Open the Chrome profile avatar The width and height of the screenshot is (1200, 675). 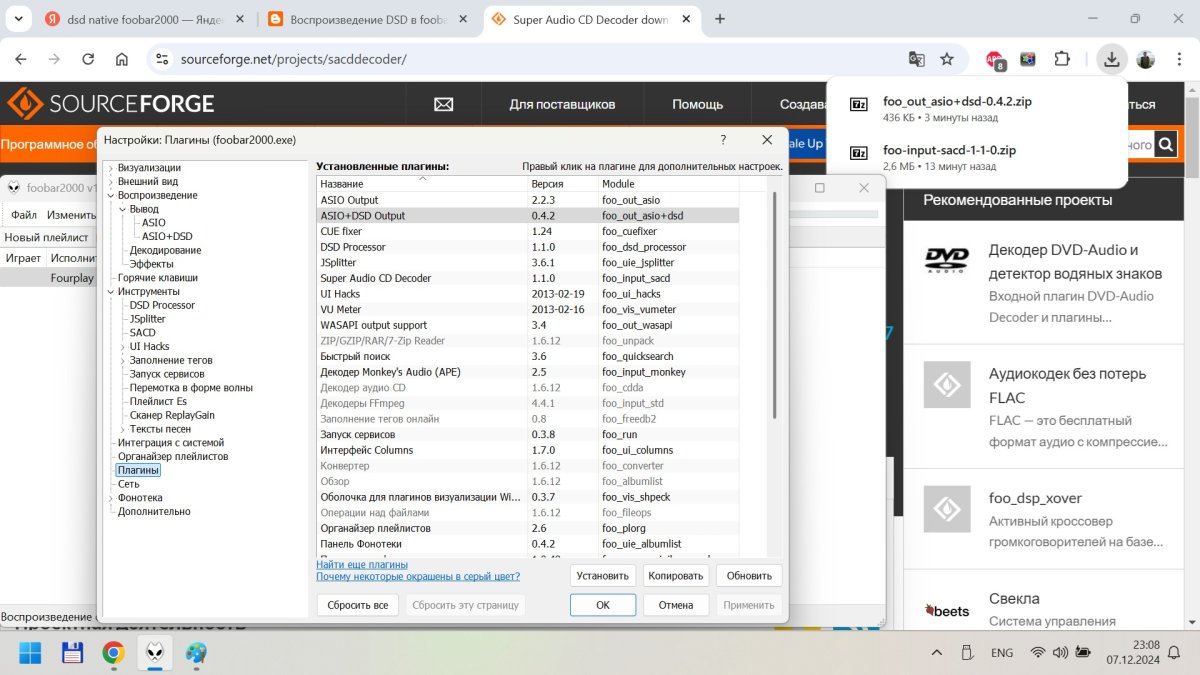(x=1146, y=59)
